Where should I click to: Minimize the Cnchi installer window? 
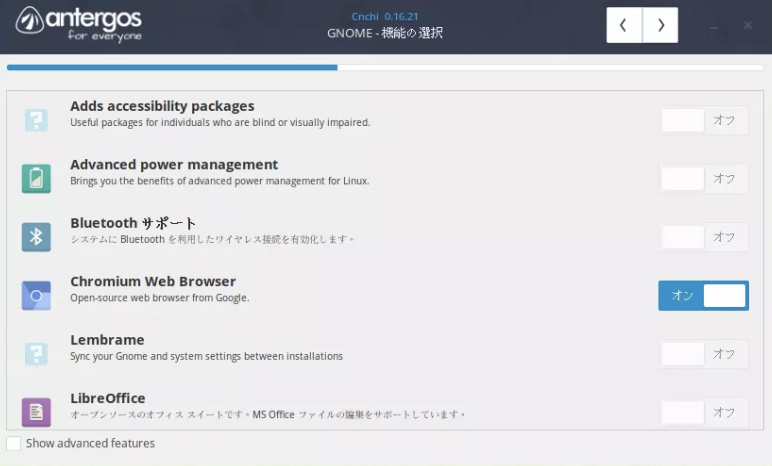[x=714, y=26]
